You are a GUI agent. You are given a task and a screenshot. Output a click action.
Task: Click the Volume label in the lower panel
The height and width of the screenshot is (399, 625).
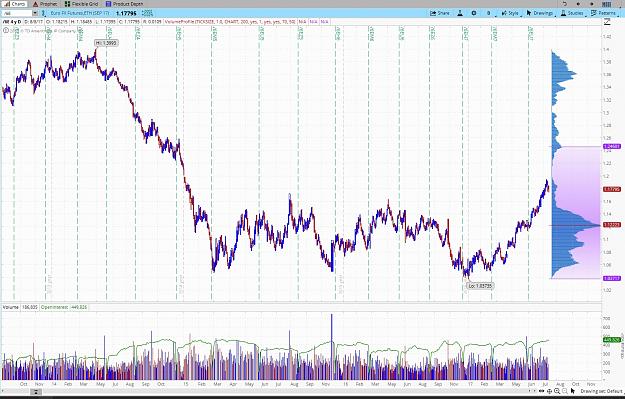pos(11,307)
